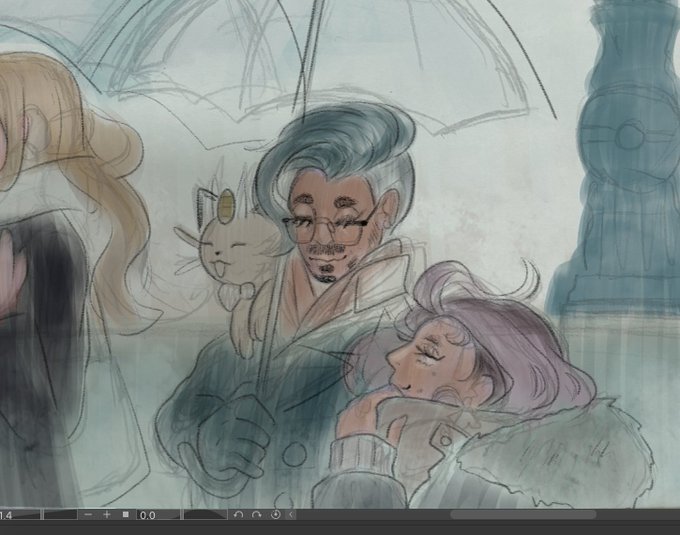Click the zoom out minus button
The image size is (680, 535).
[x=88, y=515]
